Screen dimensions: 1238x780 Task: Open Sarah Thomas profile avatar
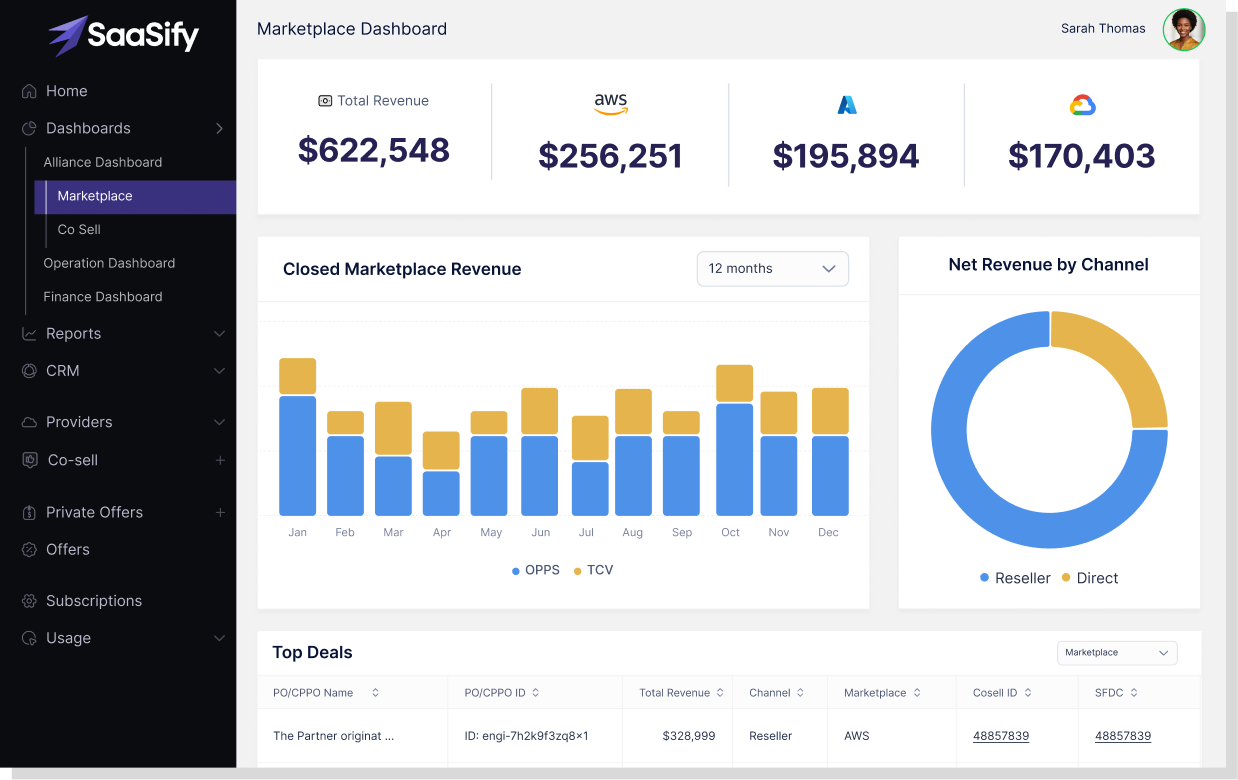pyautogui.click(x=1184, y=30)
